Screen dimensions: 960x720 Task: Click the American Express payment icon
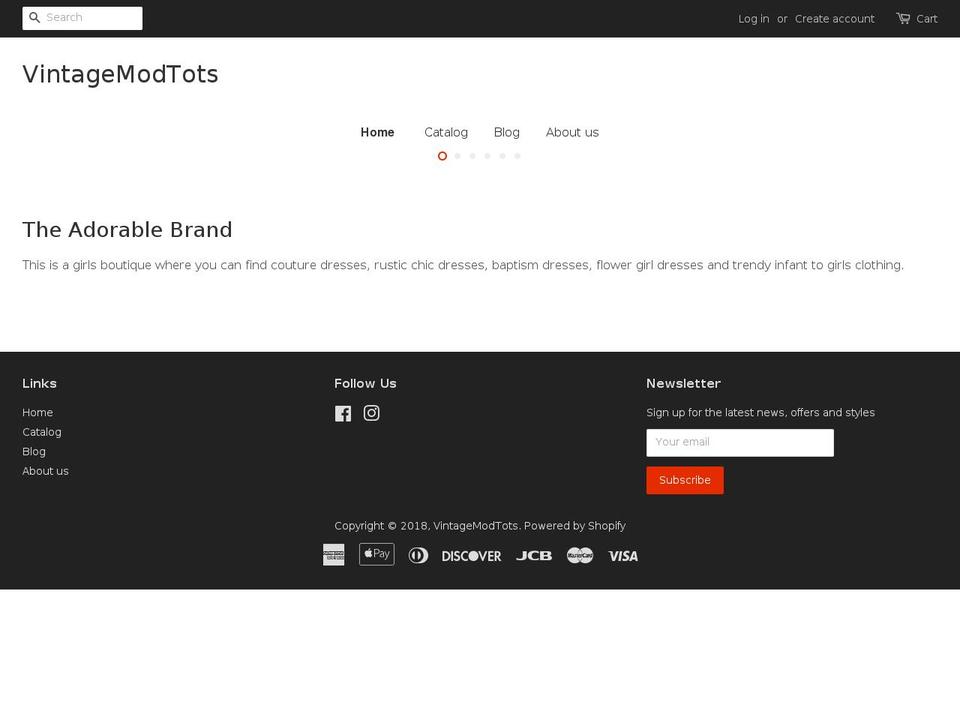(334, 555)
